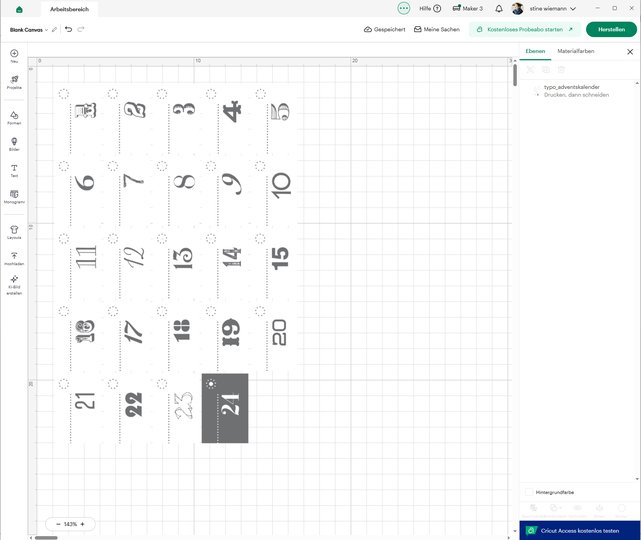Open Meine Sachen
Image resolution: width=641 pixels, height=540 pixels.
(437, 29)
